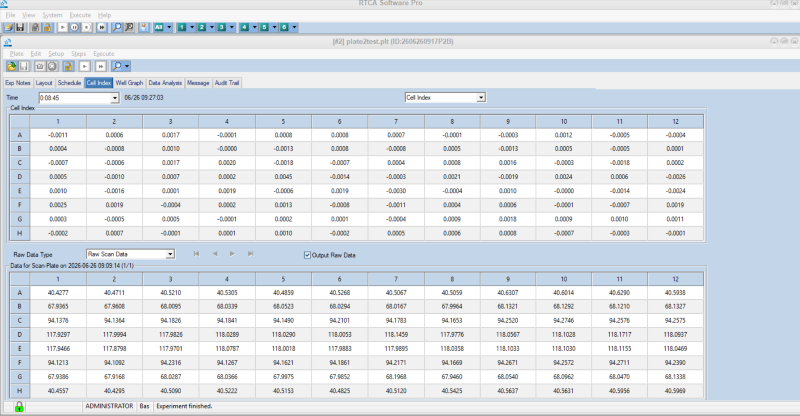Image resolution: width=800 pixels, height=416 pixels.
Task: Open the dropdown arrow beside station 4
Action: [254, 27]
